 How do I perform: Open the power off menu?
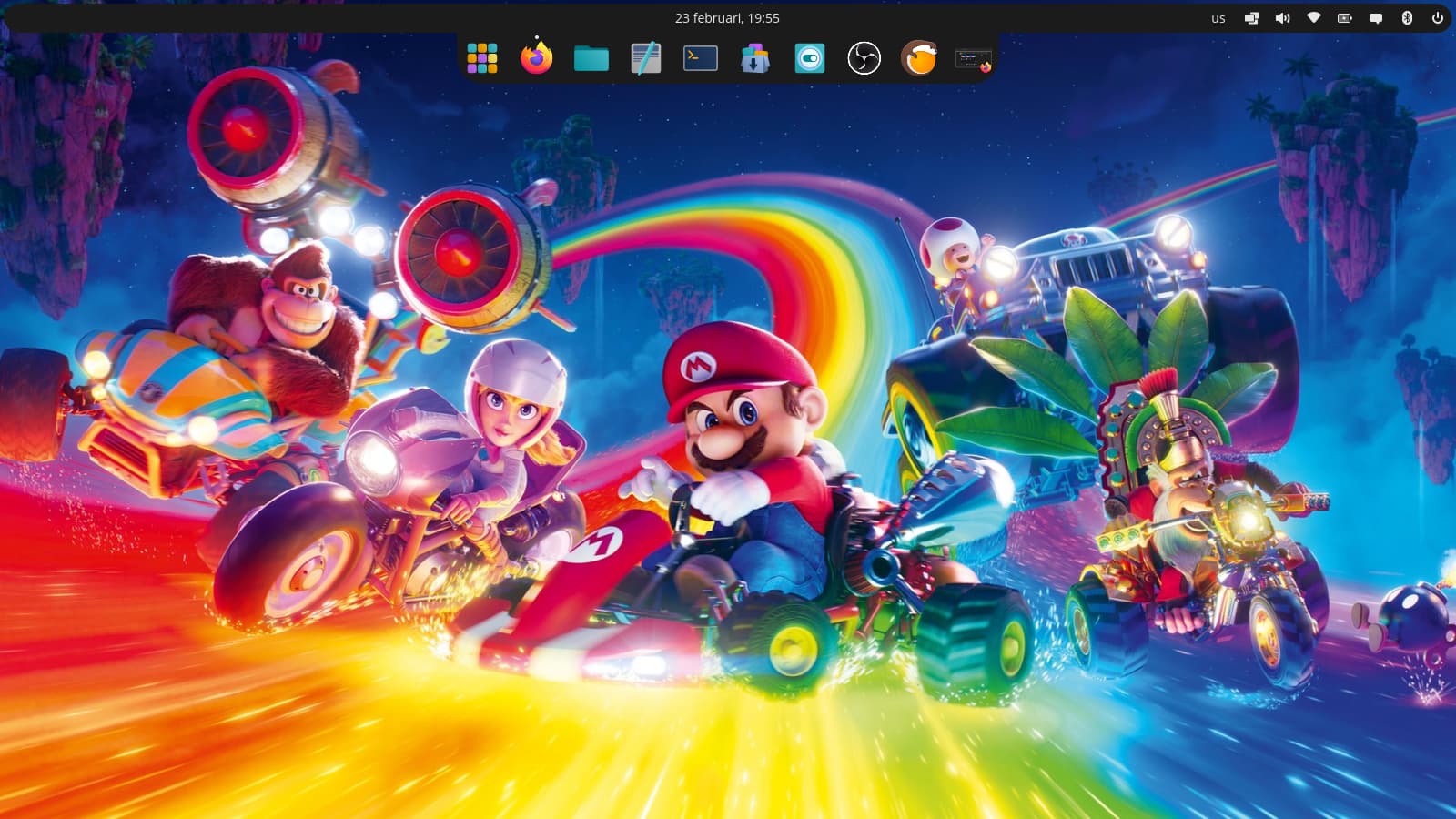pos(1438,18)
